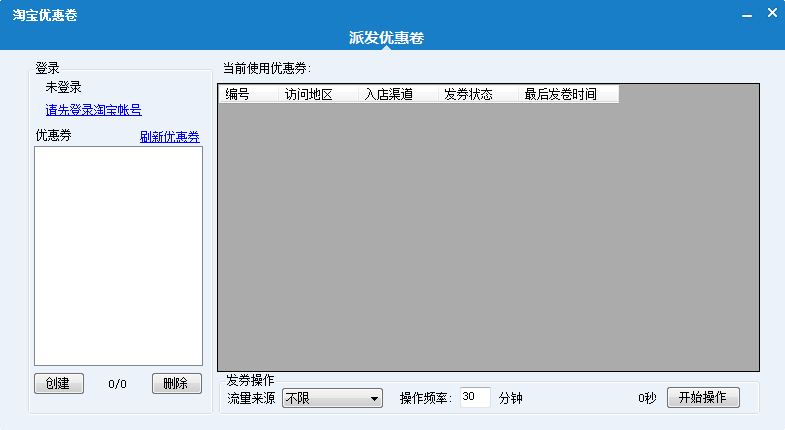
Task: Click the 未登录 login status text
Action: [x=63, y=87]
